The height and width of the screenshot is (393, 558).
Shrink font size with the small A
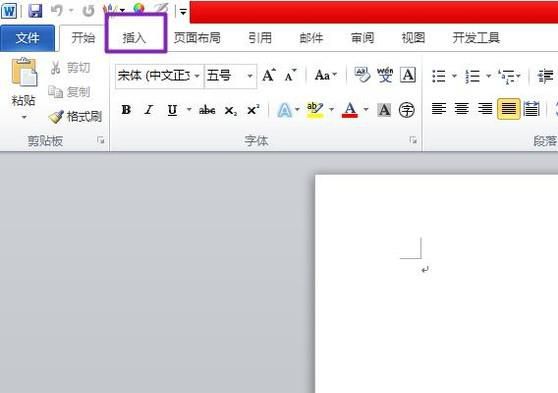click(x=291, y=75)
